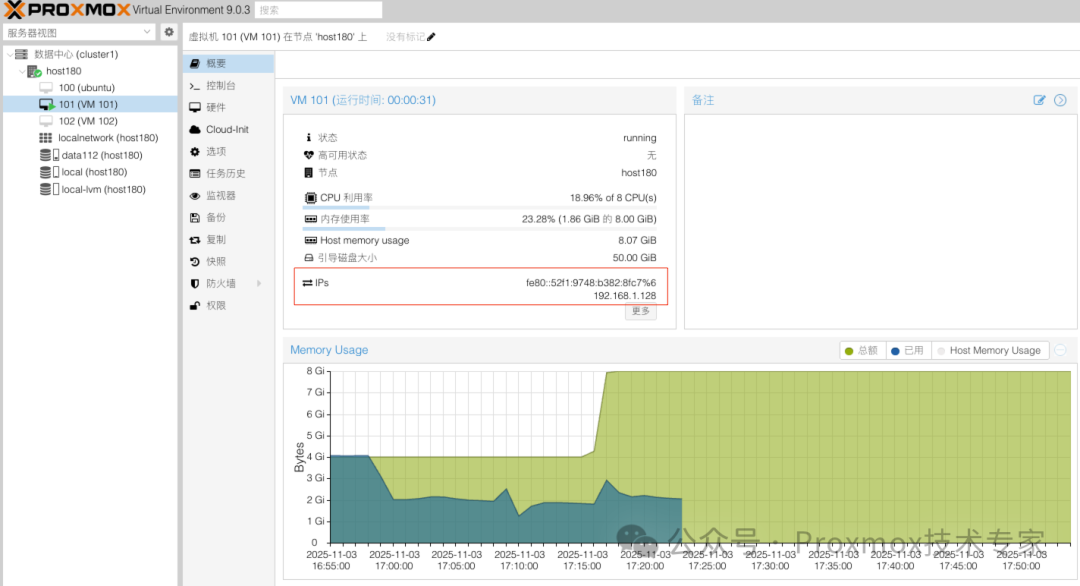Click the notes panel collapse arrow icon
Screen dimensions: 1080x586
pyautogui.click(x=1060, y=100)
